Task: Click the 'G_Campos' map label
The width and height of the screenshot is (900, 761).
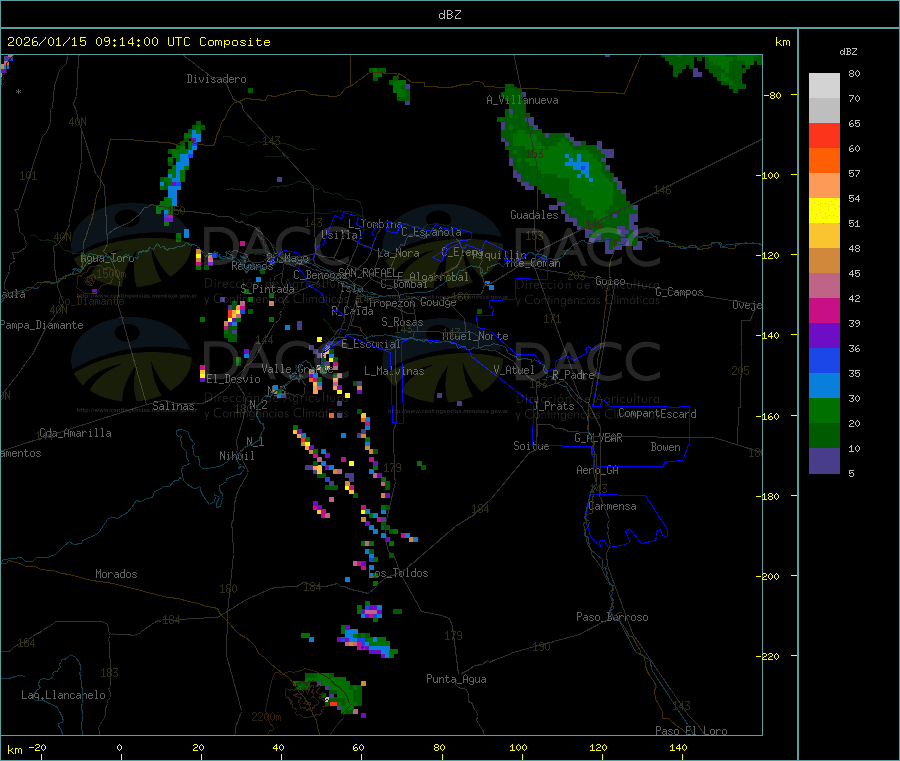Action: point(679,292)
